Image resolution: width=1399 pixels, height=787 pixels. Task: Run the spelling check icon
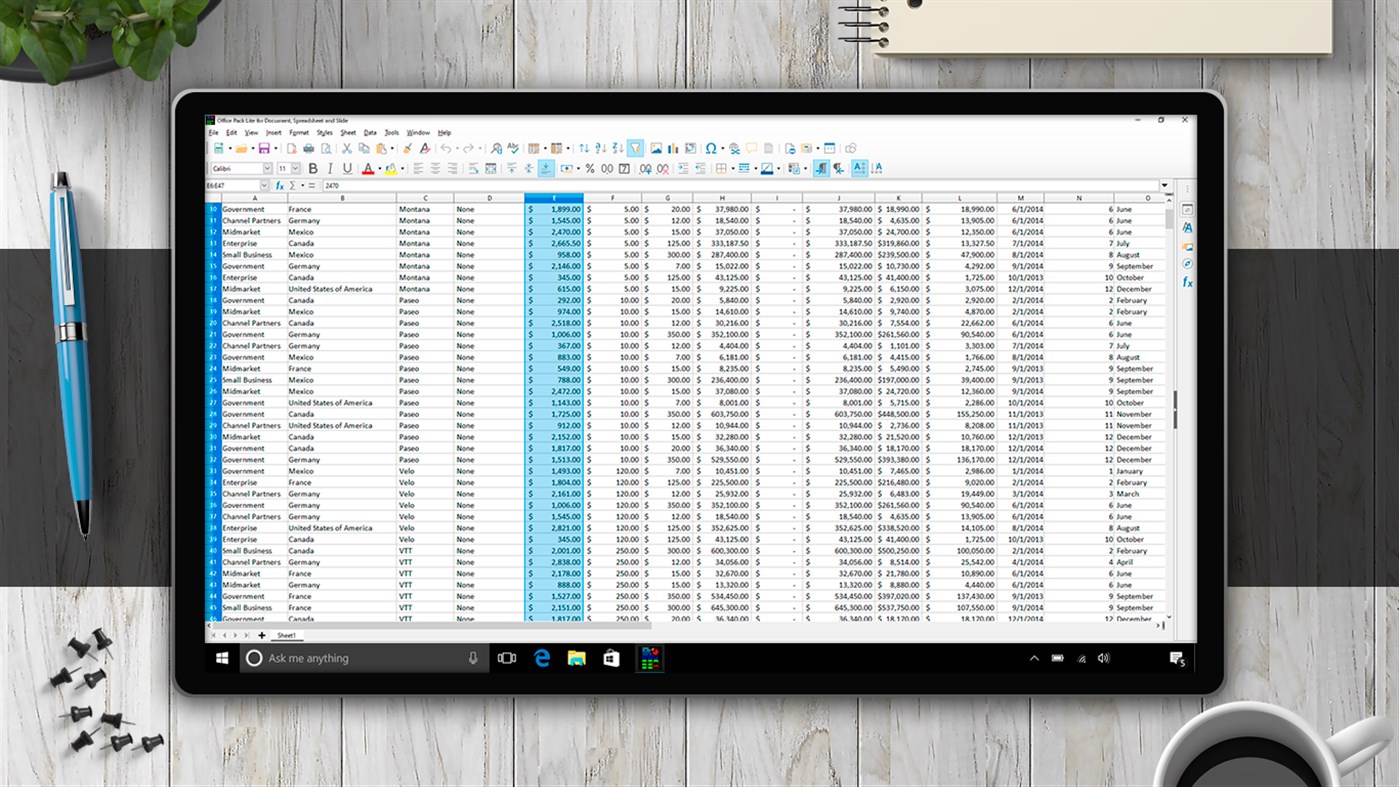(x=513, y=148)
